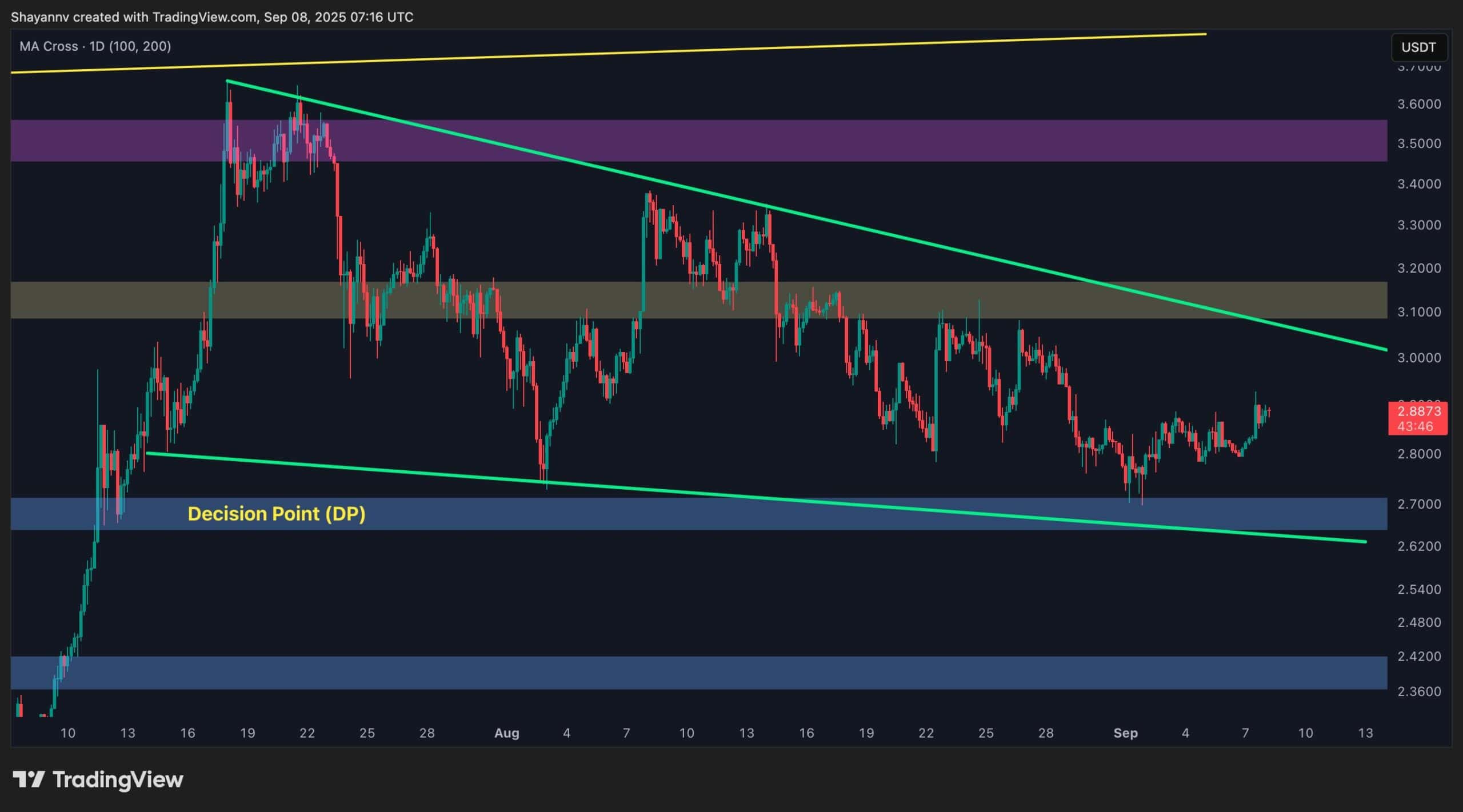Select the Decision Point (DP) text label
This screenshot has height=812, width=1463.
[277, 514]
